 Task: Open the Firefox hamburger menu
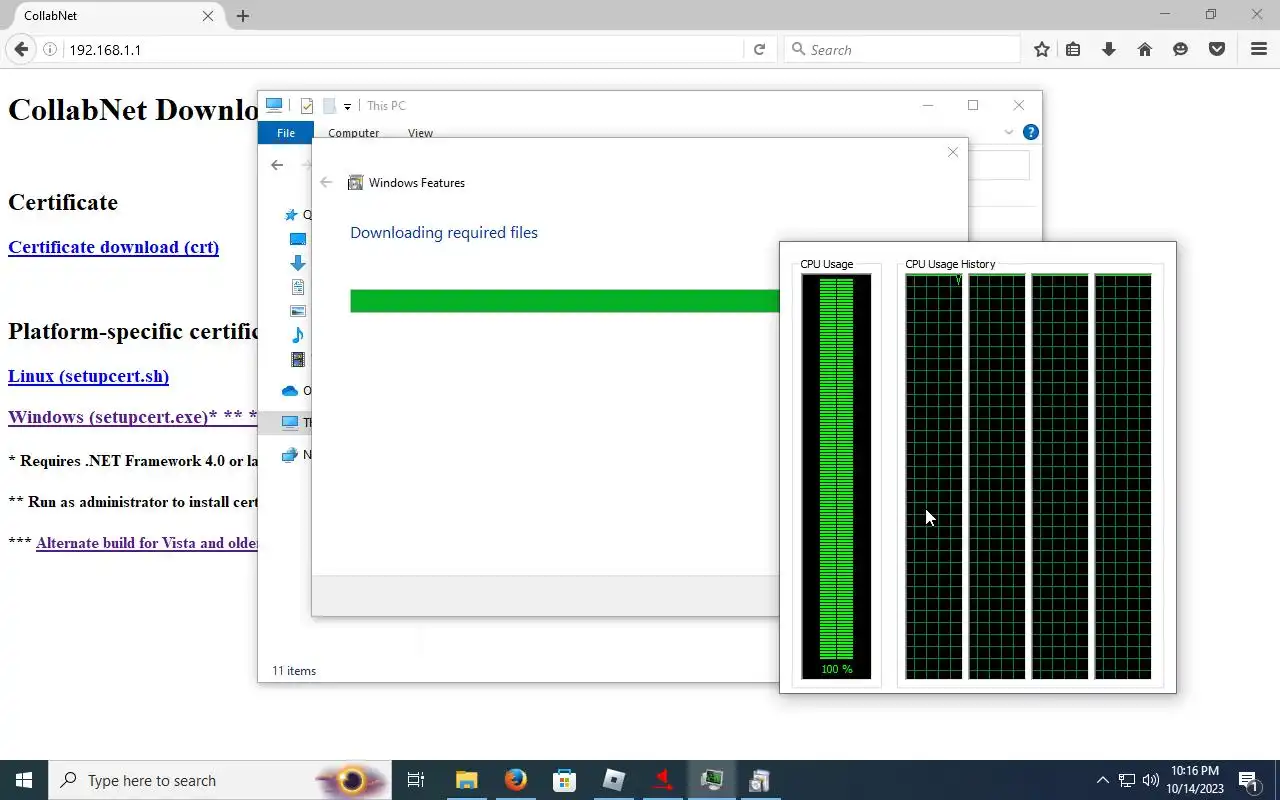(1259, 49)
